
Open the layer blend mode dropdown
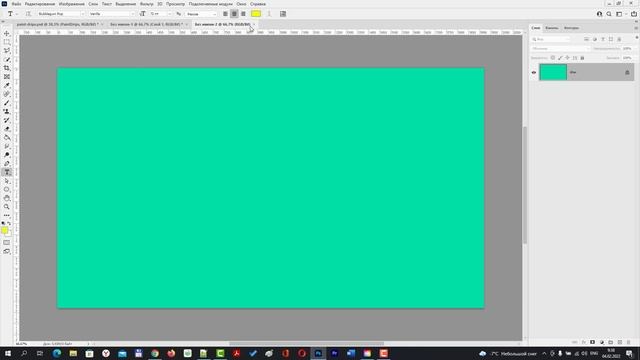561,49
